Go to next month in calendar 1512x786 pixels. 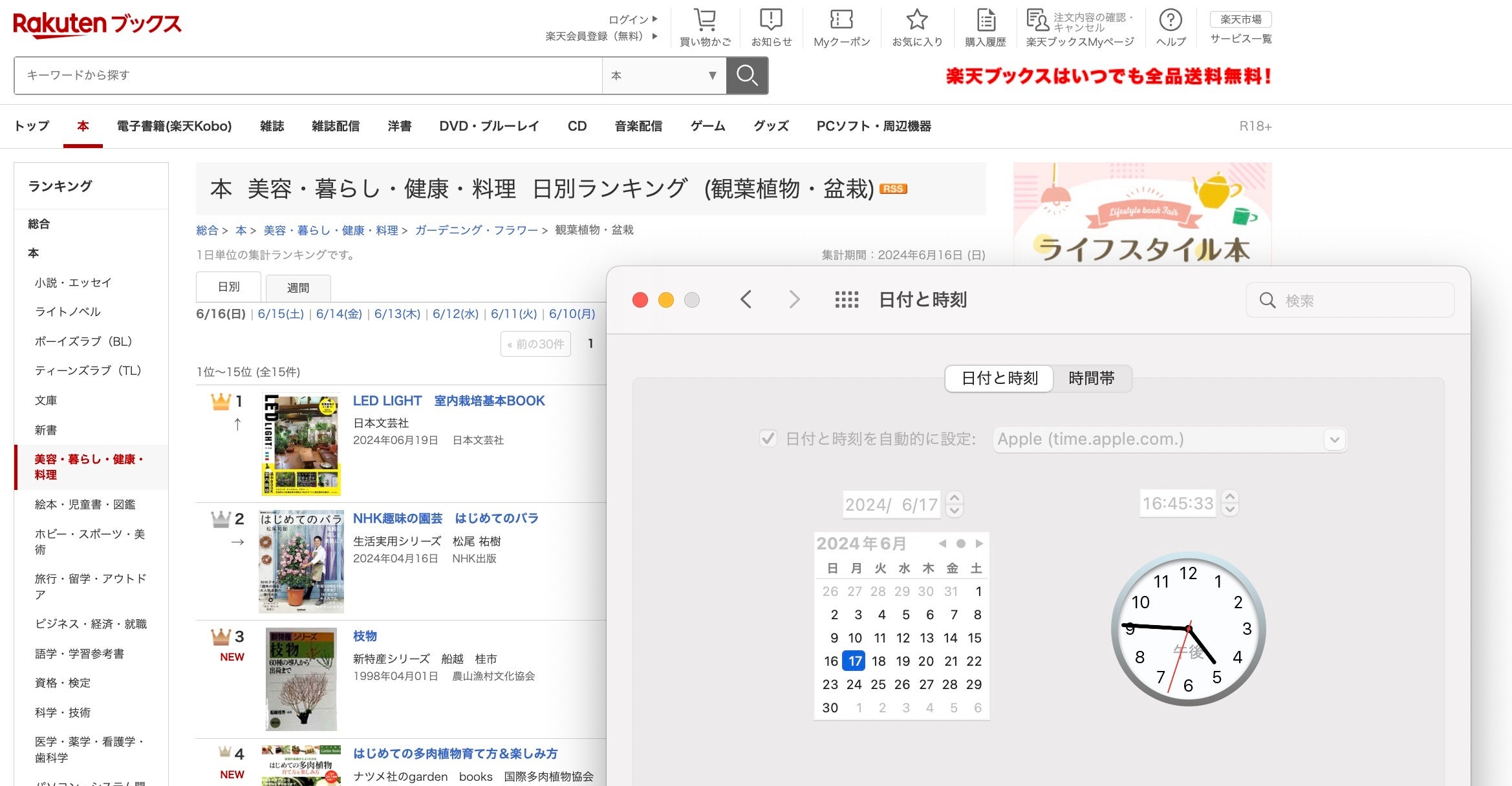pos(979,544)
